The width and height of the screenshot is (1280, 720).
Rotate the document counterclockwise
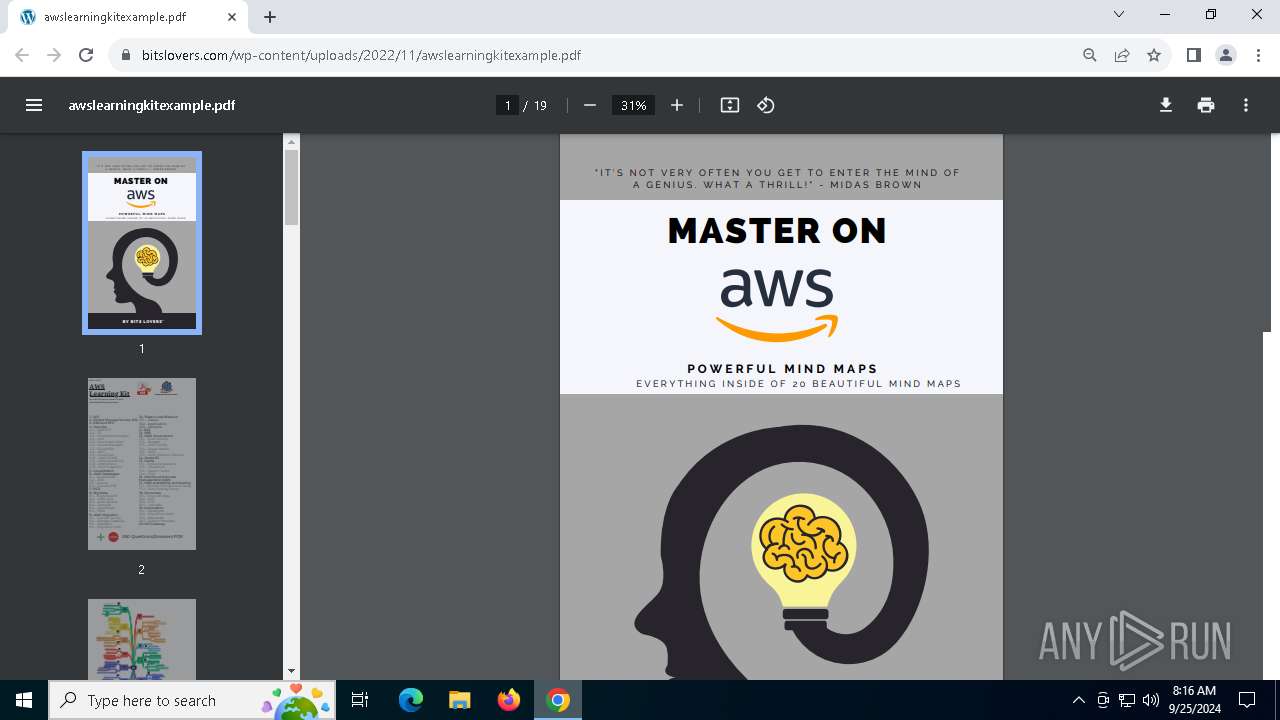coord(766,105)
